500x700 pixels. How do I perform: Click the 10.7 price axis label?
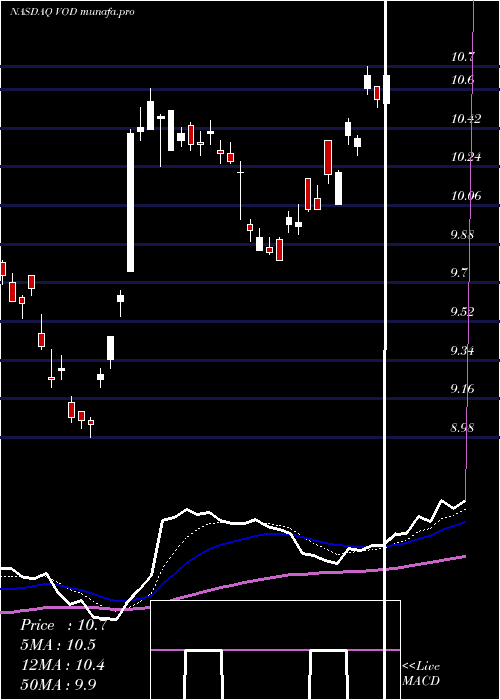click(462, 57)
